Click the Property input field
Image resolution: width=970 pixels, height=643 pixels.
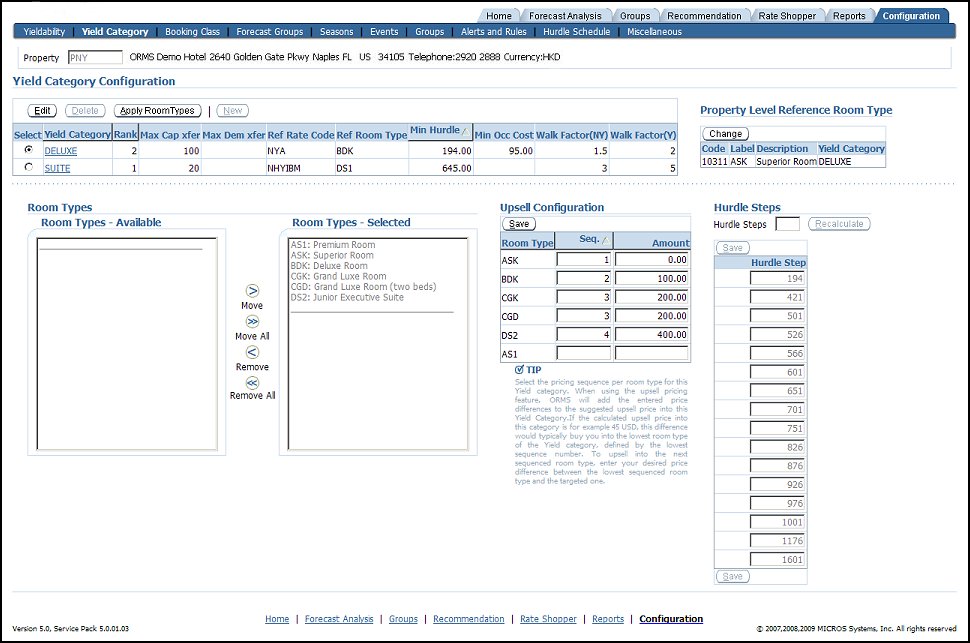pyautogui.click(x=95, y=58)
